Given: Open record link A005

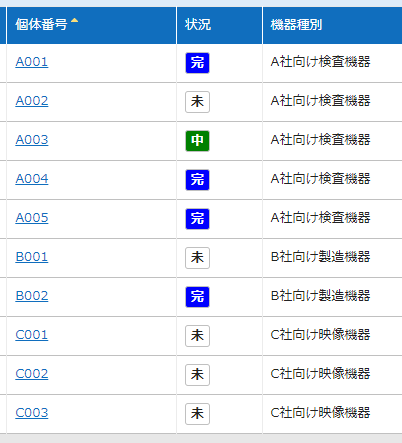Looking at the screenshot, I should 32,218.
